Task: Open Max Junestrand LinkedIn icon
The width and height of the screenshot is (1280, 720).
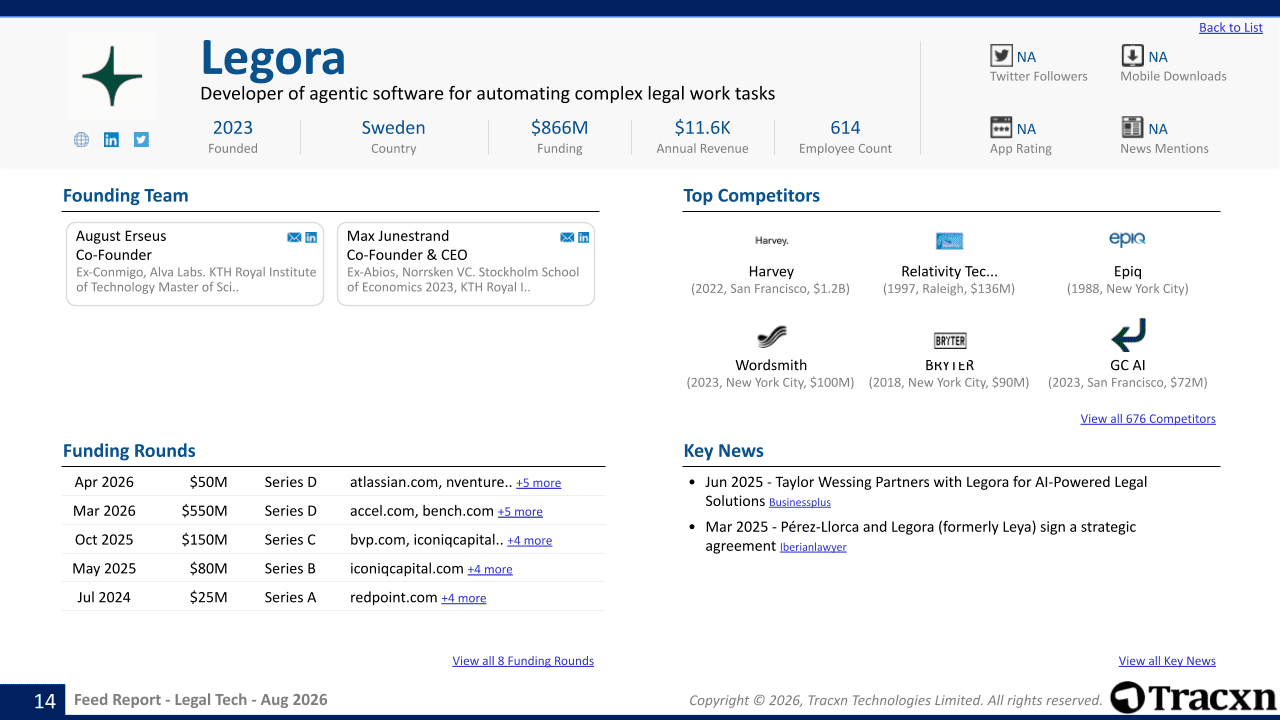Action: 584,237
